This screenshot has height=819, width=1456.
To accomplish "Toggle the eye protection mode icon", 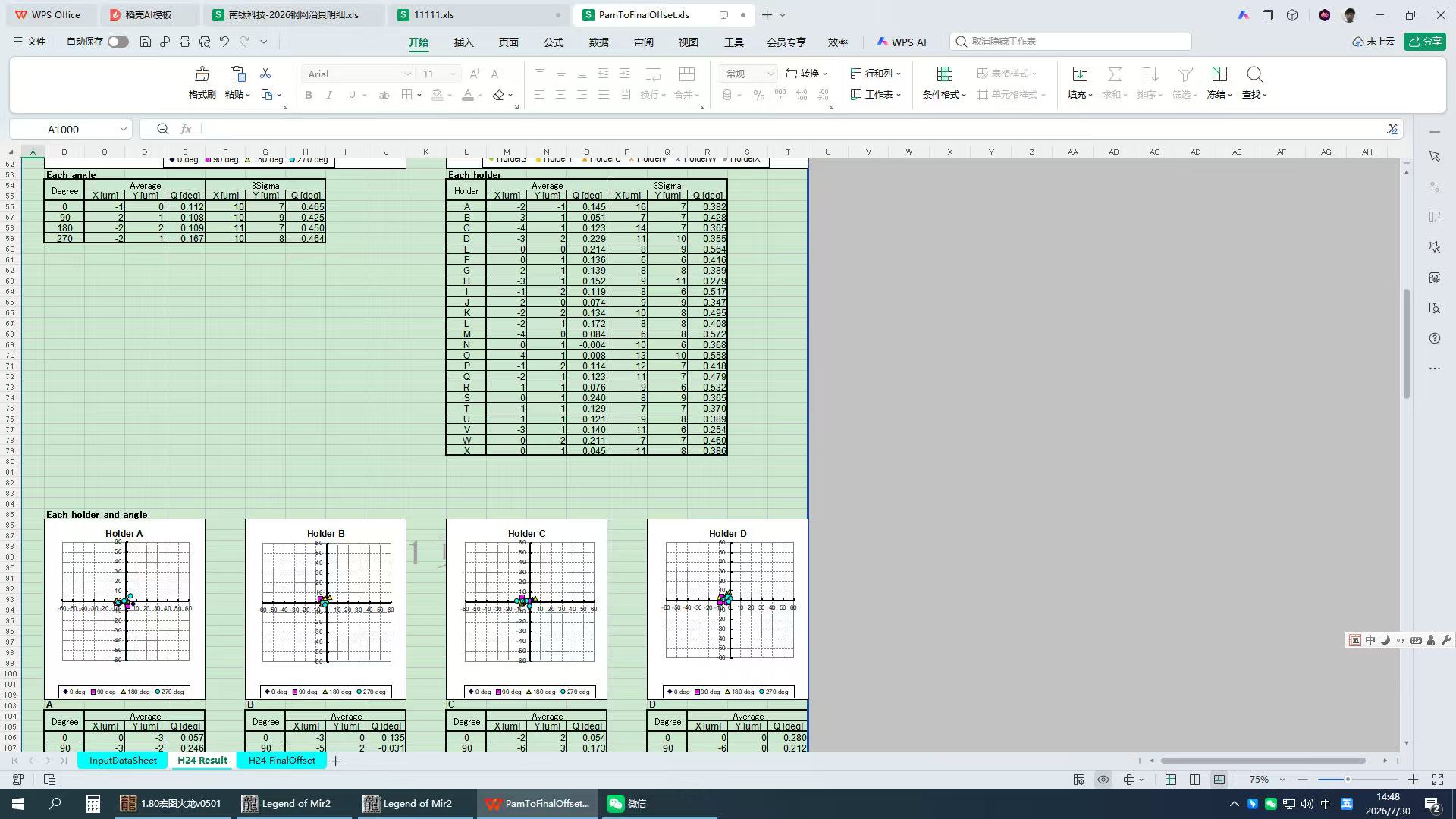I will click(1103, 780).
